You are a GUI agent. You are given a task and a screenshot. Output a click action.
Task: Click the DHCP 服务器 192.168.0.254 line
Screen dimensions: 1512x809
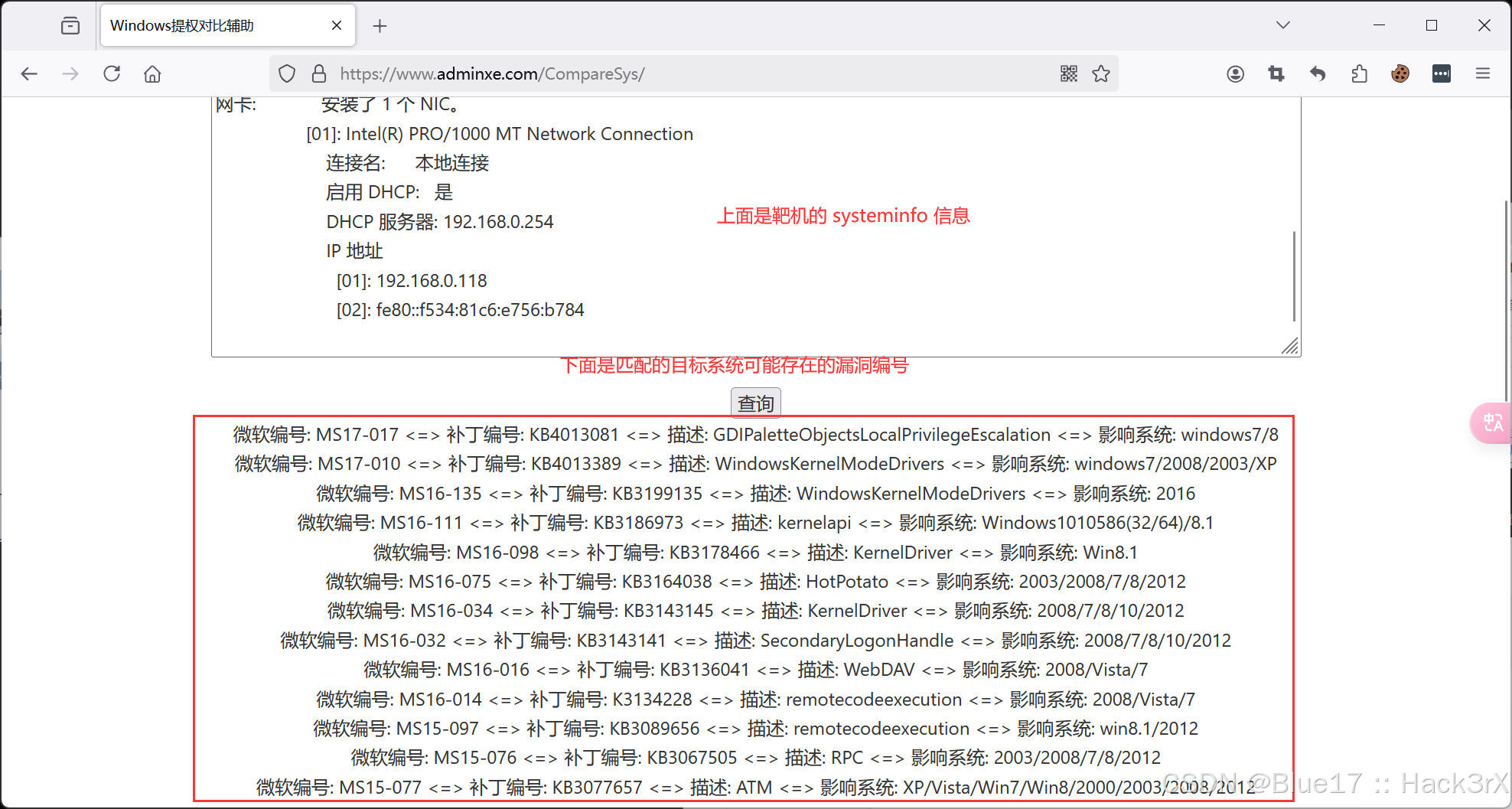pos(440,222)
